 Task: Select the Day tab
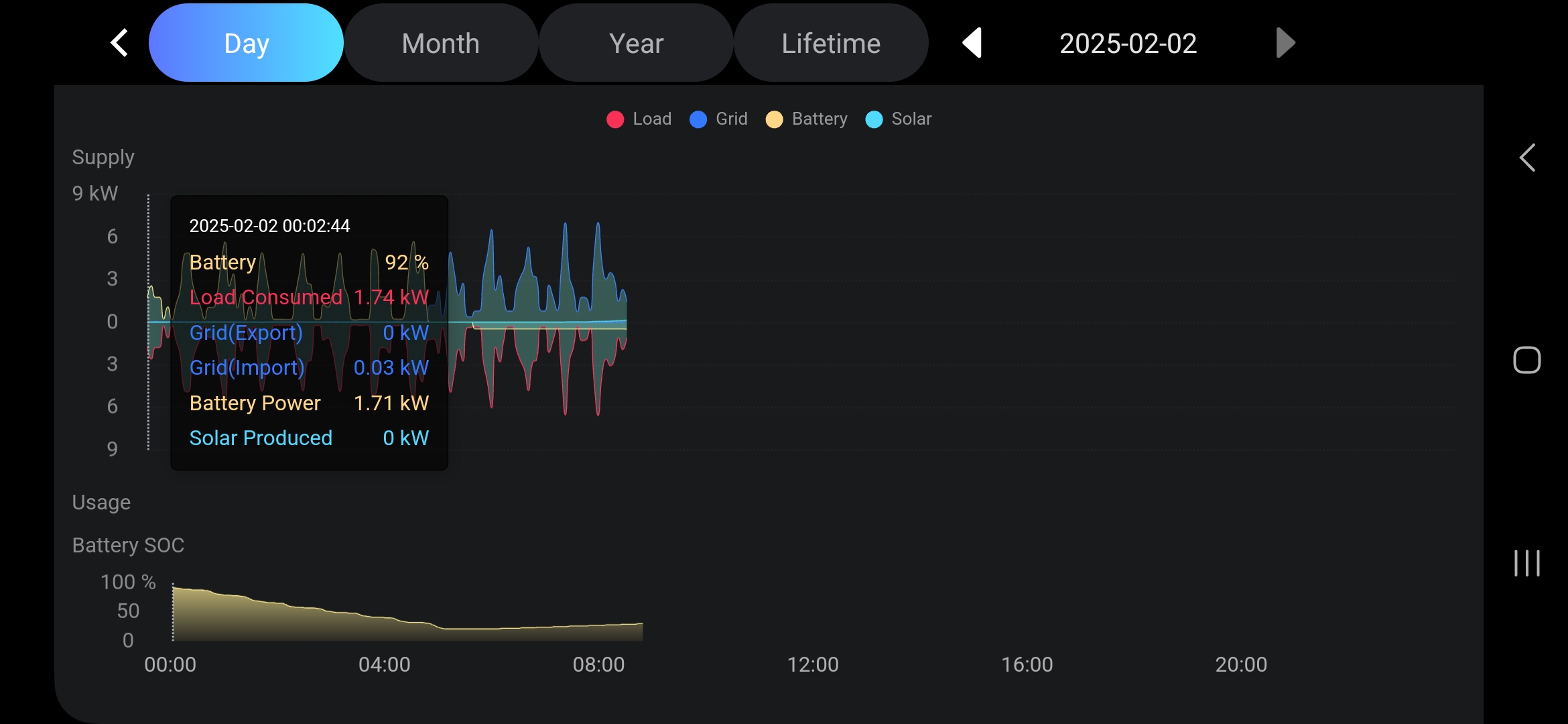(246, 43)
